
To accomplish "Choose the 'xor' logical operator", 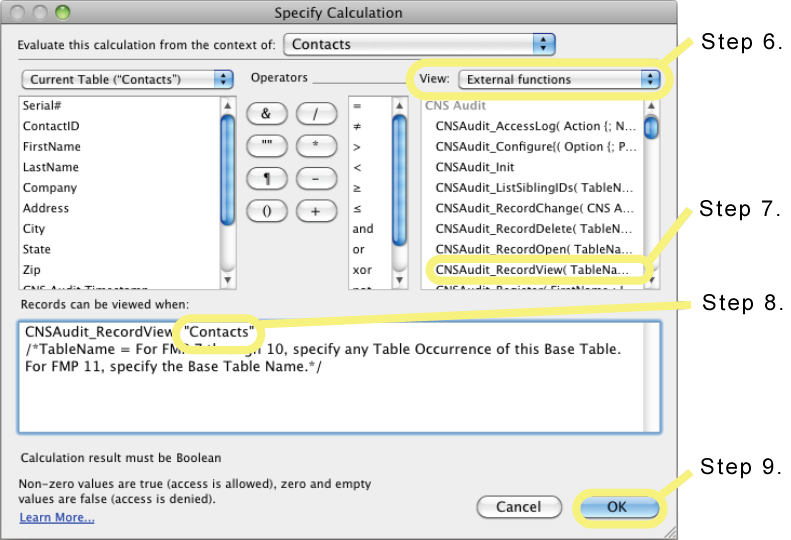I will [x=362, y=270].
